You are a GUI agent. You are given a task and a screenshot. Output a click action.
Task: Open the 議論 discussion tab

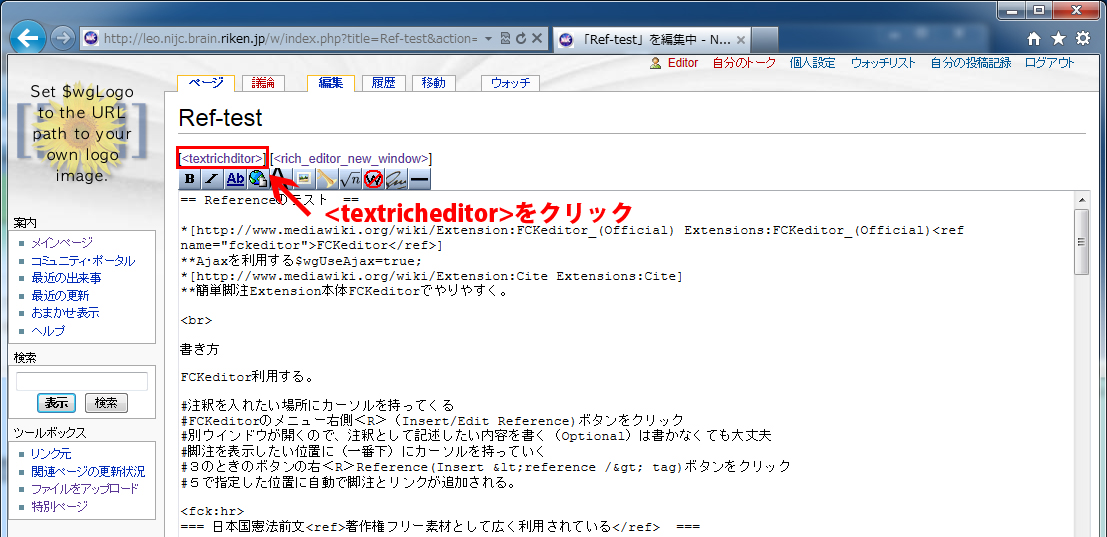264,83
